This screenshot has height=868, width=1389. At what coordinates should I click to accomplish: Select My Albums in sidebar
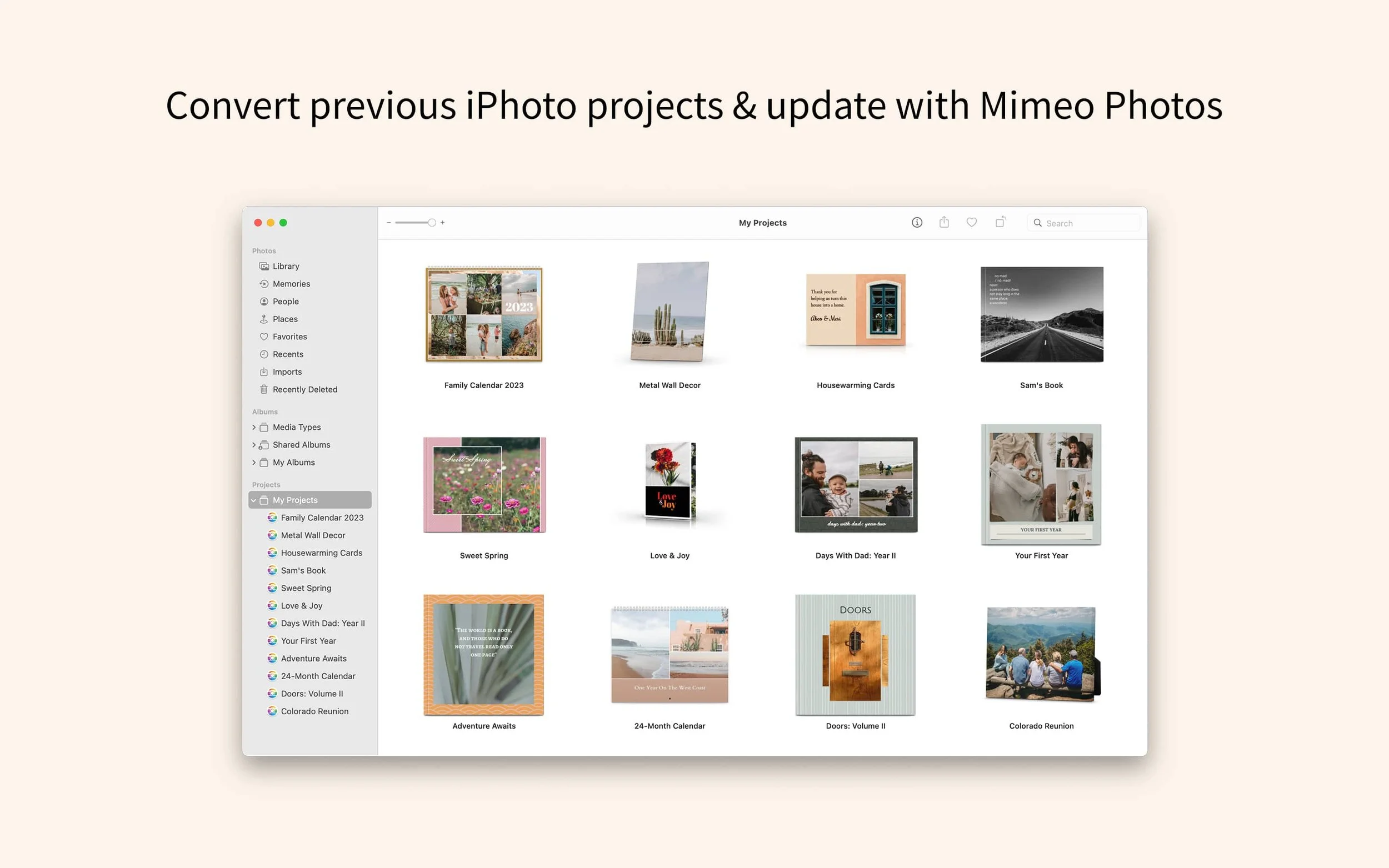[293, 463]
